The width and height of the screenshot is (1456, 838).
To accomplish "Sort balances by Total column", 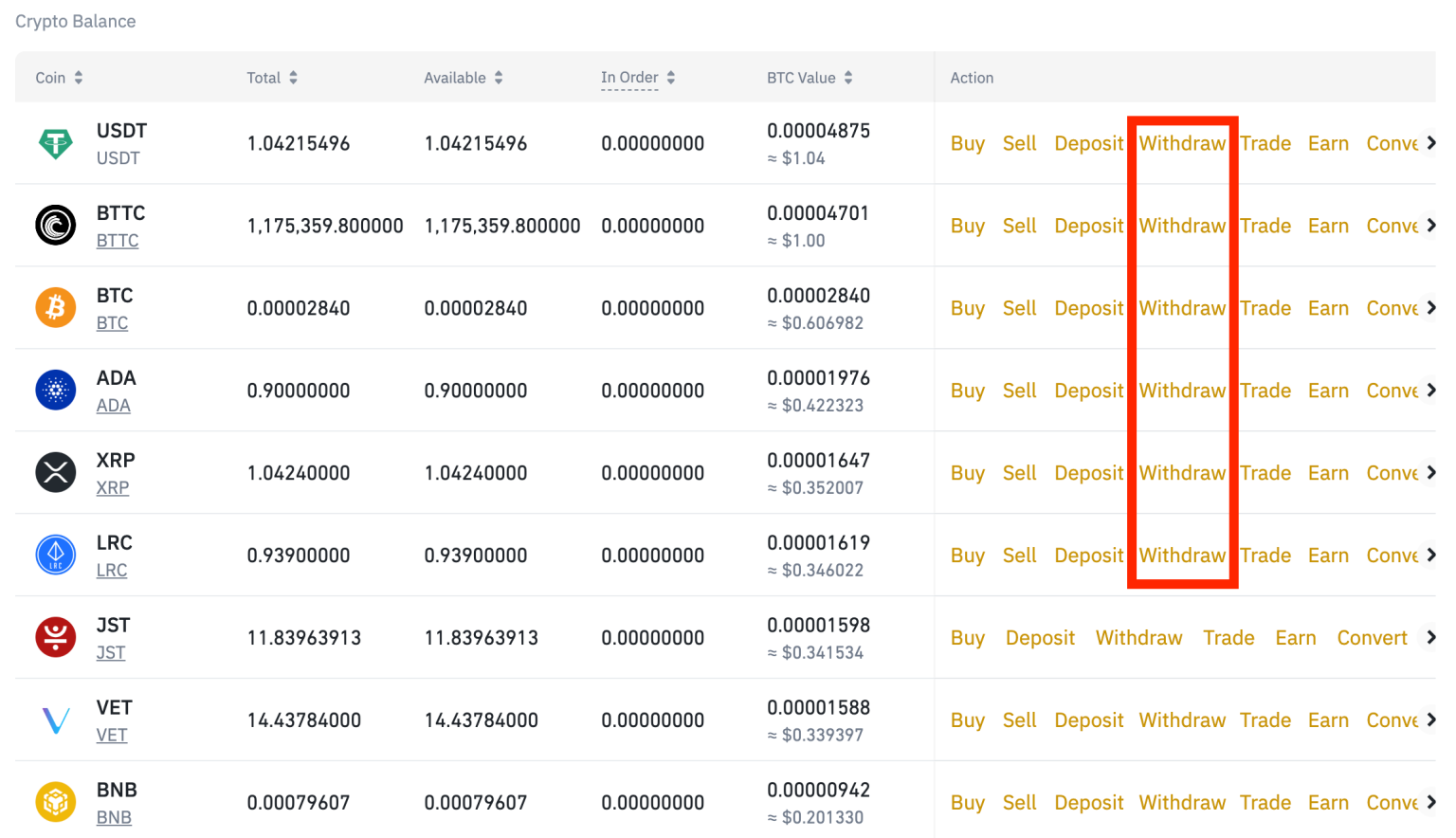I will (x=272, y=78).
